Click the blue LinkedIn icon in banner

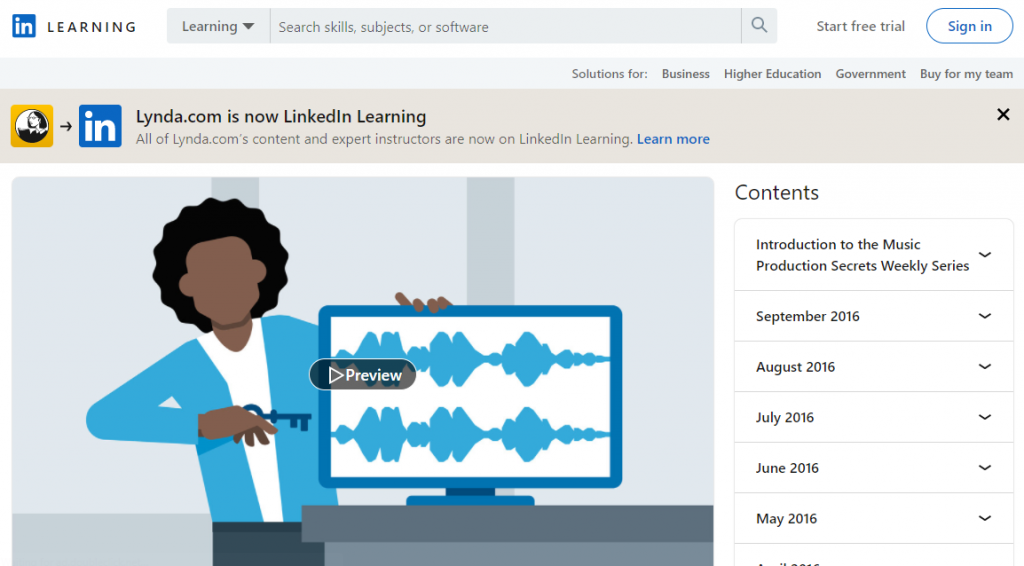[x=100, y=126]
